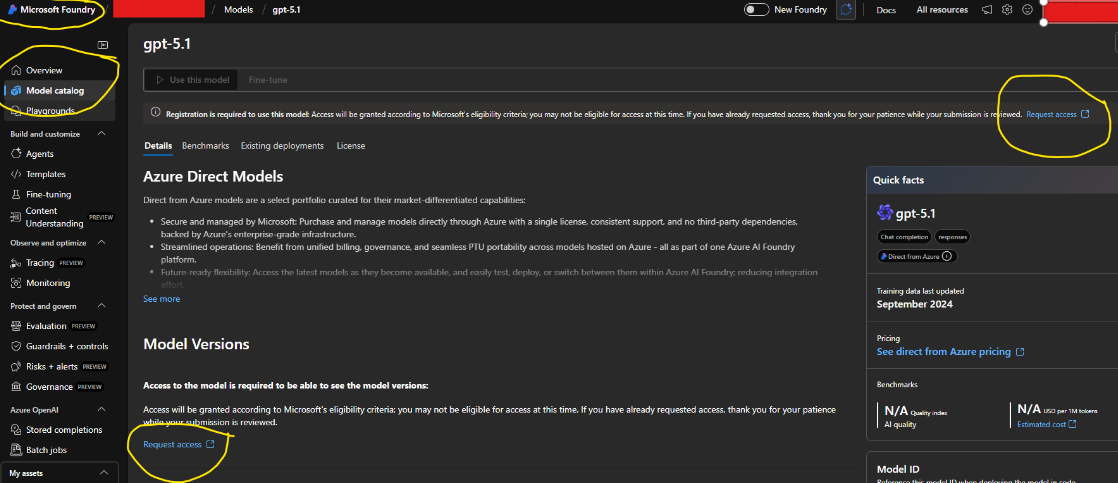Click the Guardrails shield icon
Image resolution: width=1118 pixels, height=483 pixels.
(16, 346)
